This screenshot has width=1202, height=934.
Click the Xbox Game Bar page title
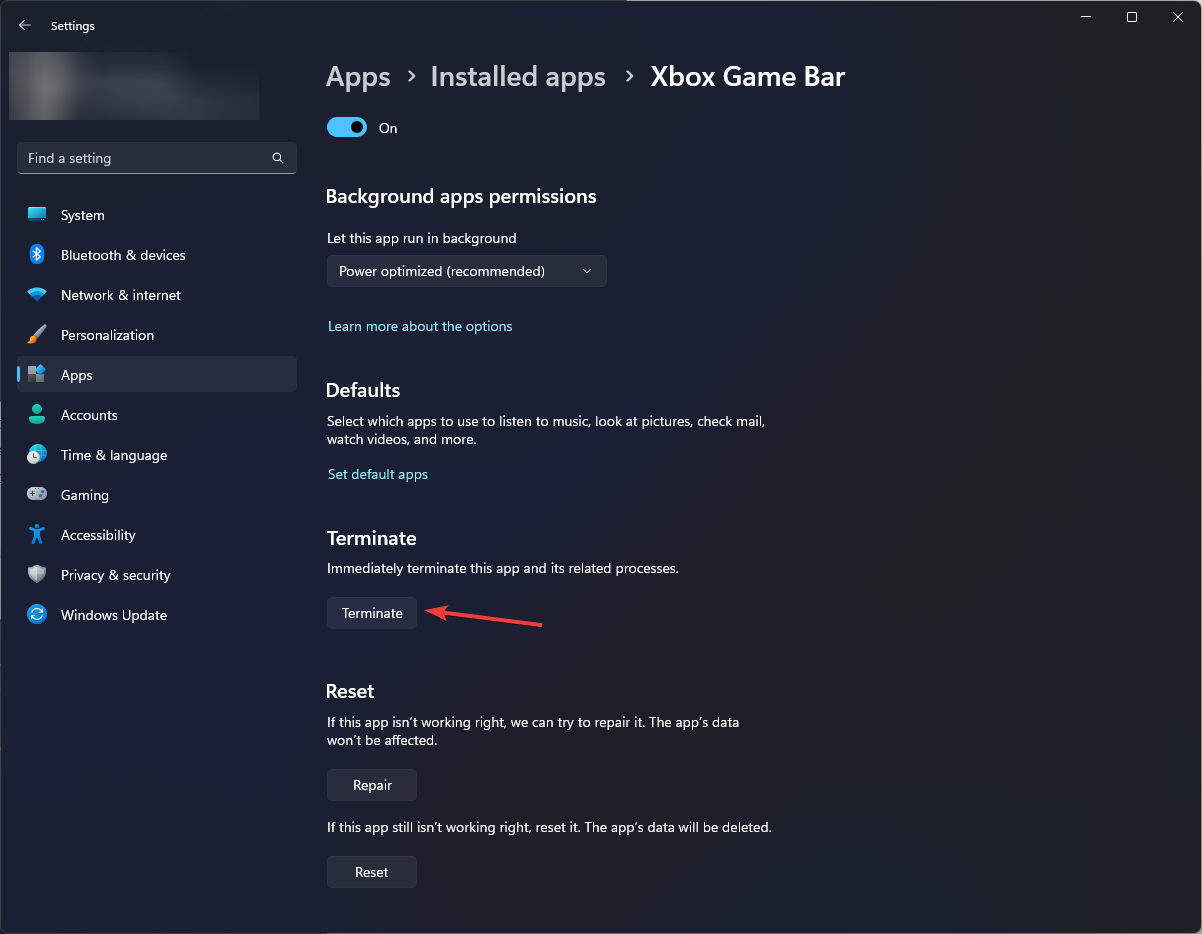point(748,77)
